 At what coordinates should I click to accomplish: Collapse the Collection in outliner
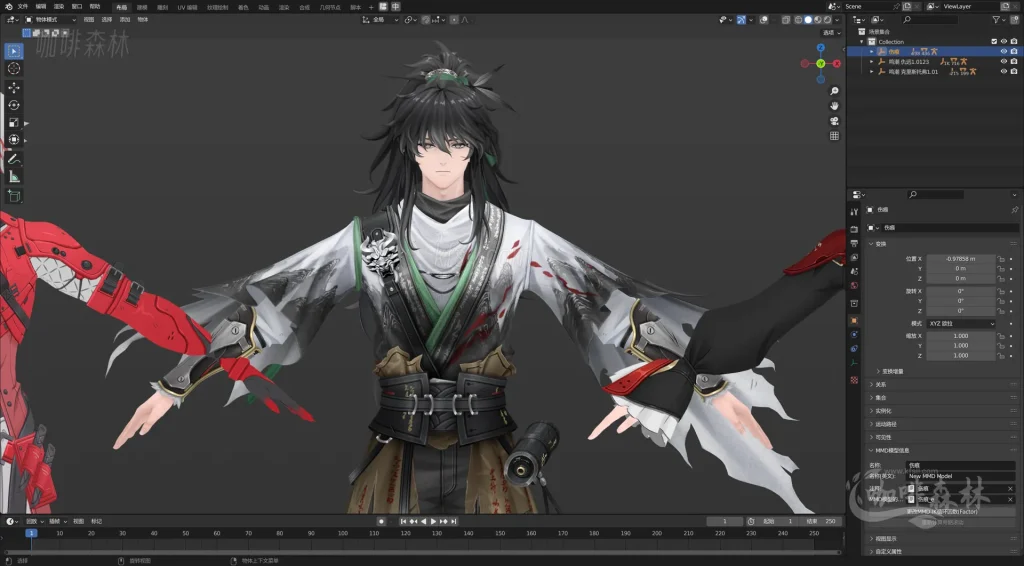pos(862,42)
